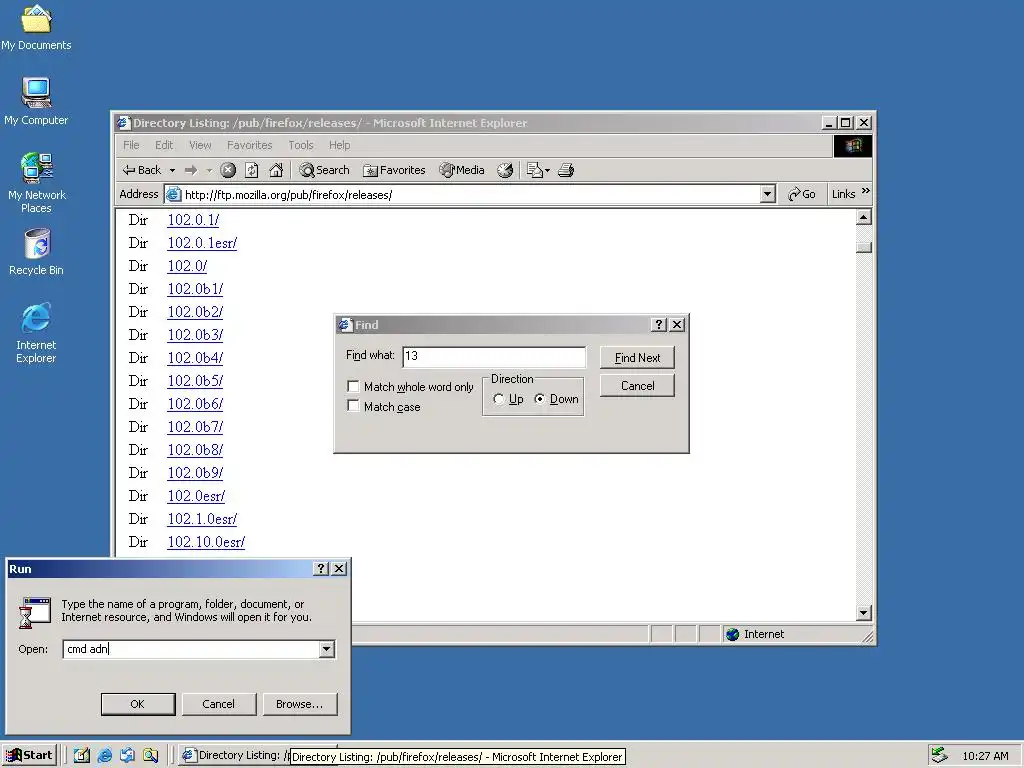This screenshot has height=768, width=1024.
Task: Print the page with the printer icon
Action: click(566, 170)
